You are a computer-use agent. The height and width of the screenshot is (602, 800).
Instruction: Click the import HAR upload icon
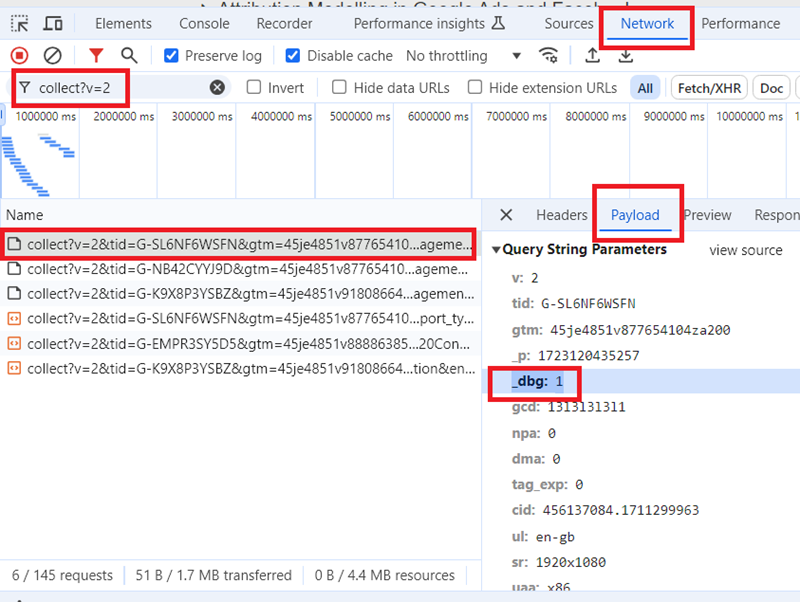click(x=593, y=57)
